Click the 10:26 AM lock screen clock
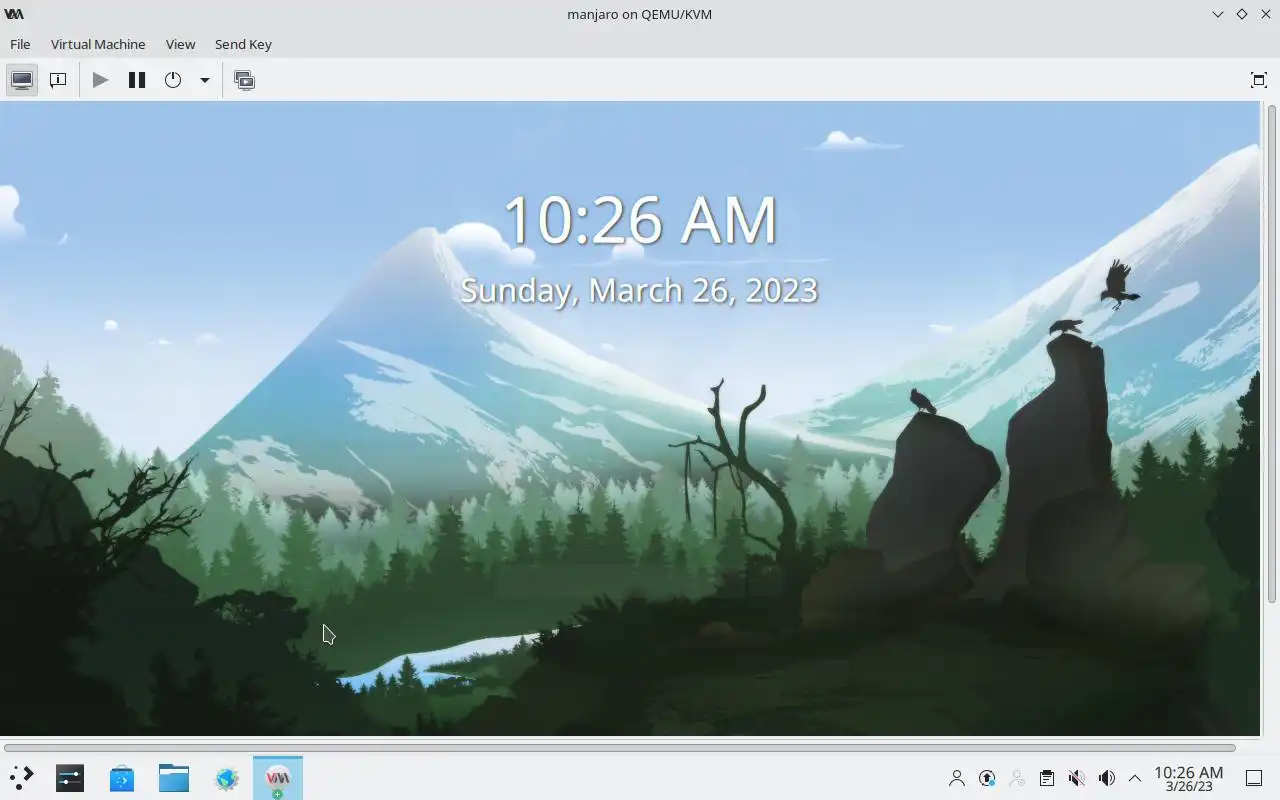Viewport: 1280px width, 800px height. (x=640, y=220)
